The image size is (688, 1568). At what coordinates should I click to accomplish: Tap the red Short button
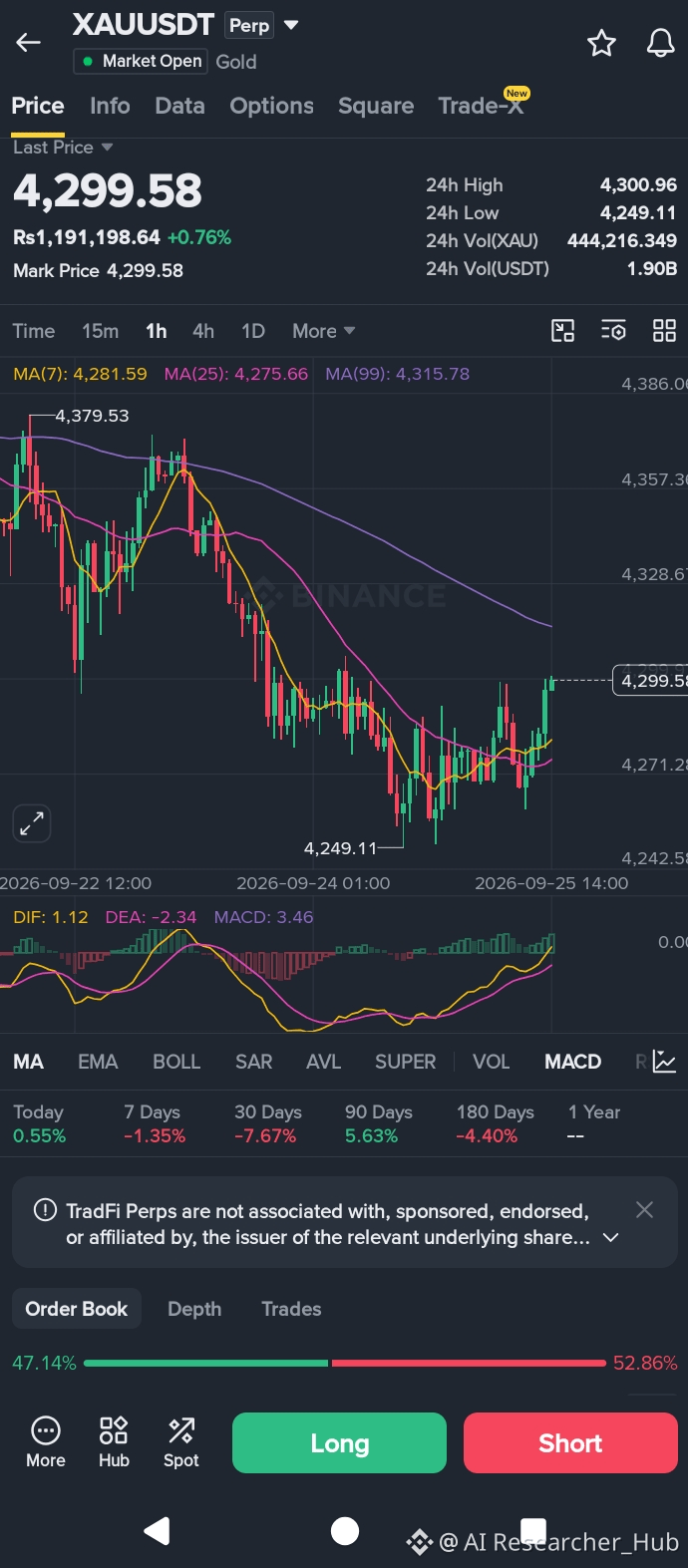click(x=570, y=1443)
